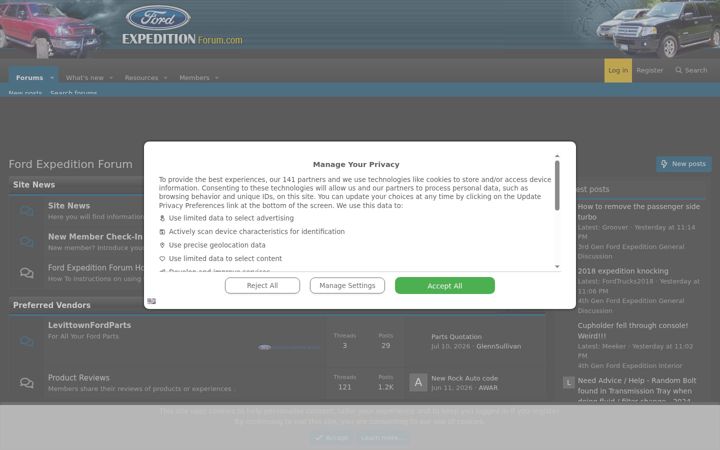Expand the Forums menu dropdown arrow
The image size is (720, 450).
click(x=52, y=78)
